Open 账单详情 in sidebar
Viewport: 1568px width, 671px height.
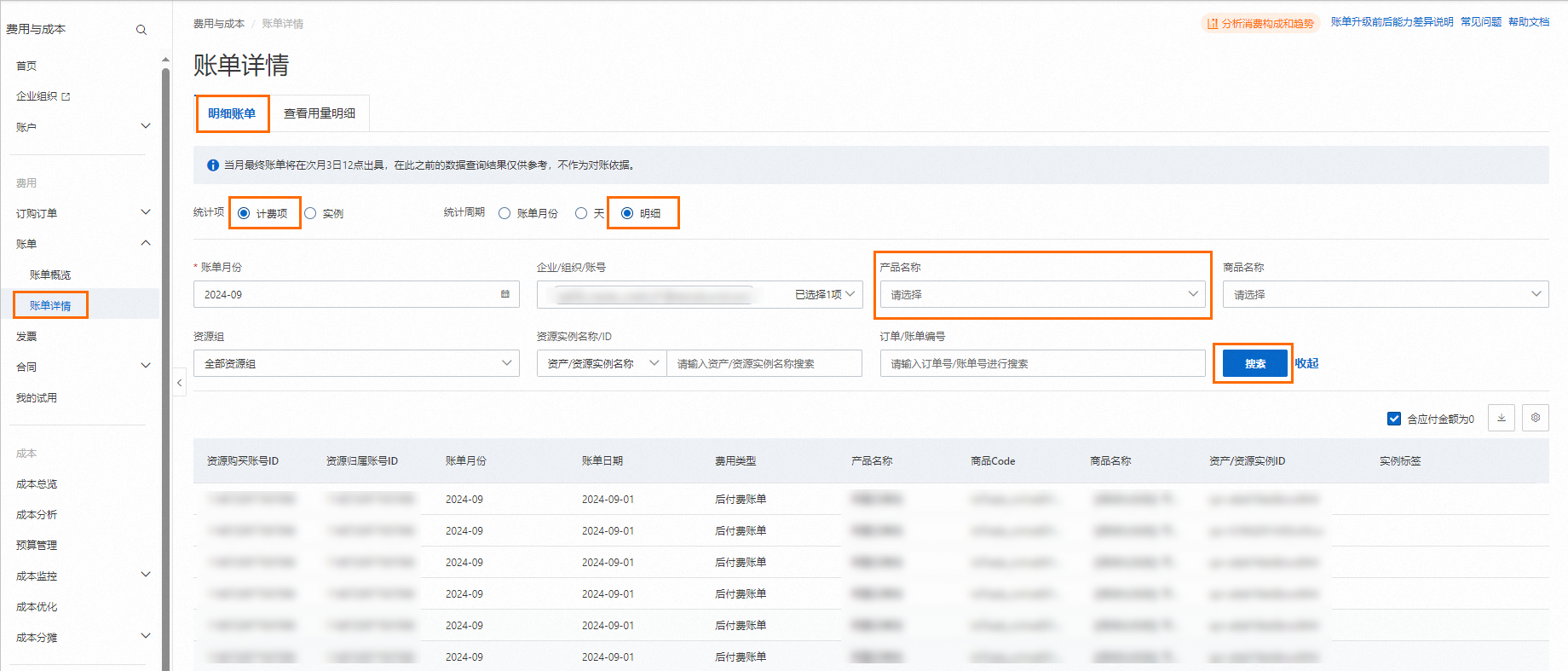(50, 305)
